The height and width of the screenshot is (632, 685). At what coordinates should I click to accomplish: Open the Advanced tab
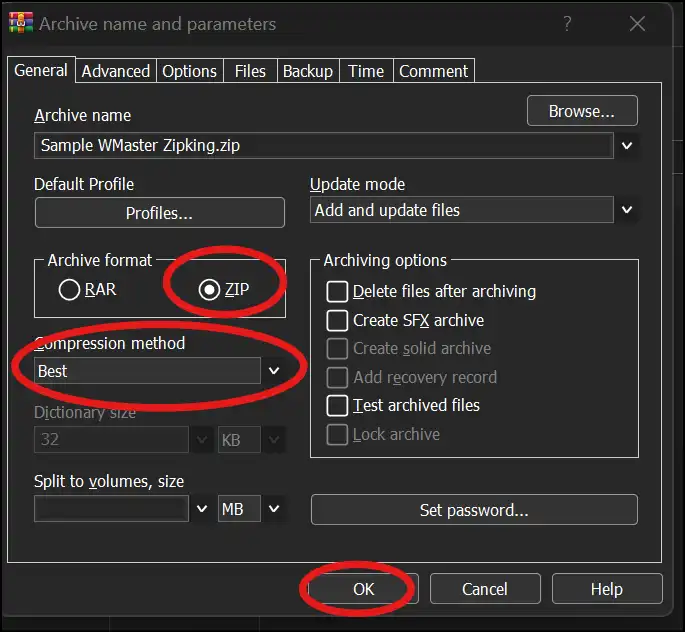click(116, 71)
